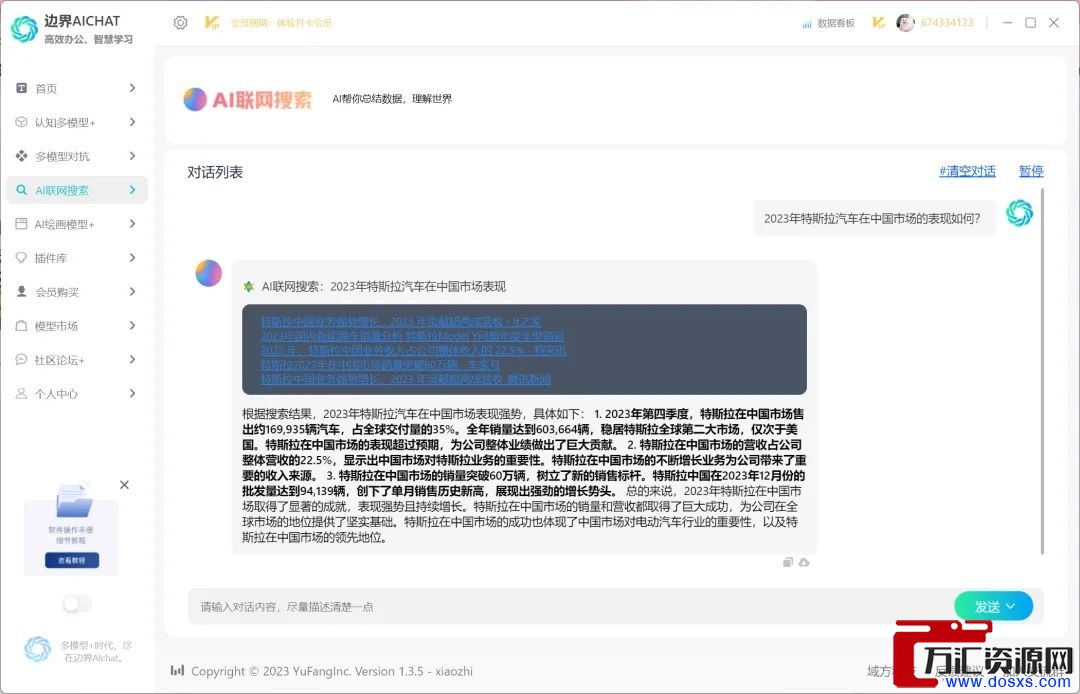
Task: Open the source link mentioning Model Y
Action: click(412, 336)
